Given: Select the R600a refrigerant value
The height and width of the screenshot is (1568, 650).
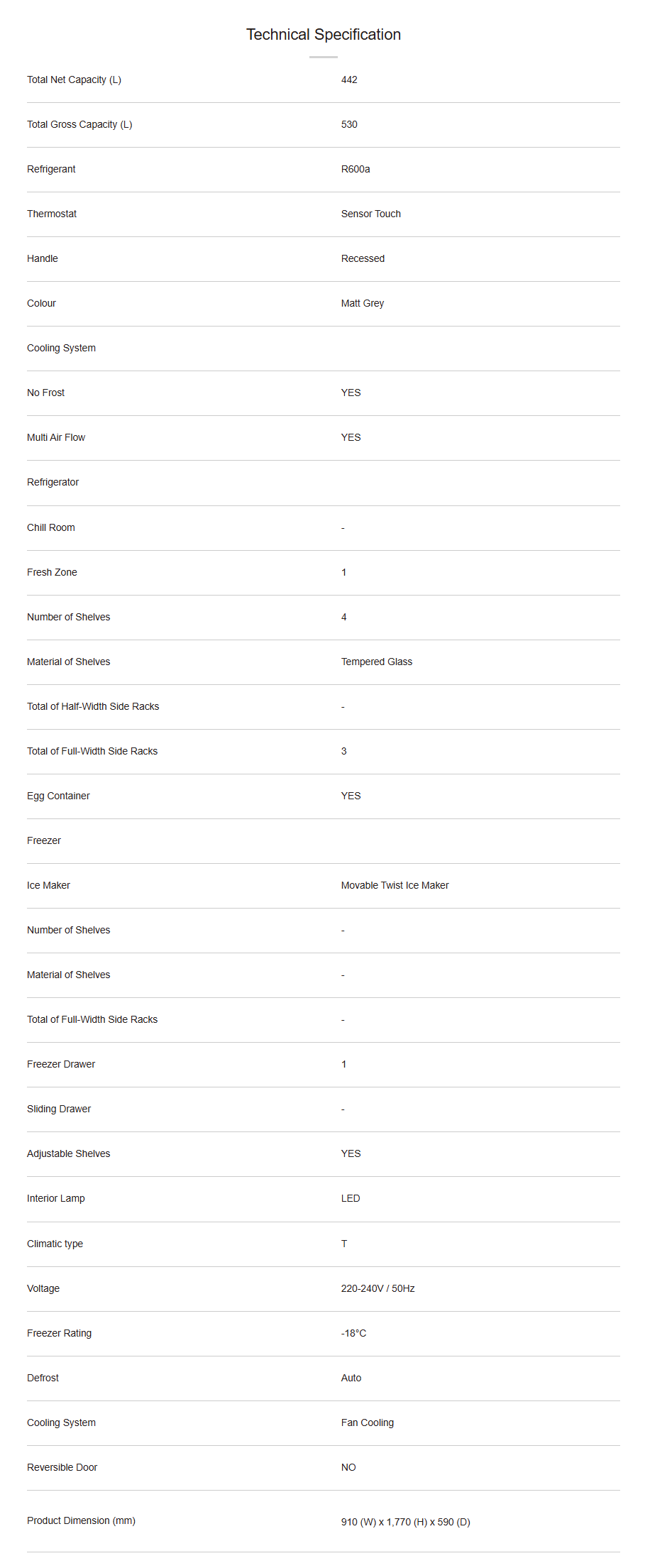Looking at the screenshot, I should pyautogui.click(x=356, y=169).
